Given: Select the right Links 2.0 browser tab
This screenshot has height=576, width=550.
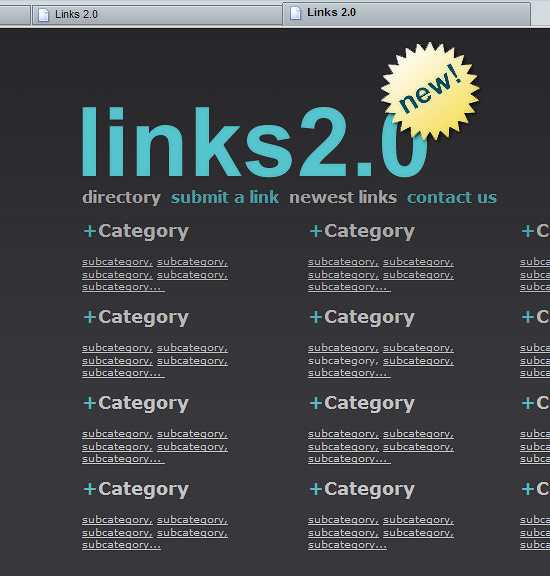Looking at the screenshot, I should 406,13.
